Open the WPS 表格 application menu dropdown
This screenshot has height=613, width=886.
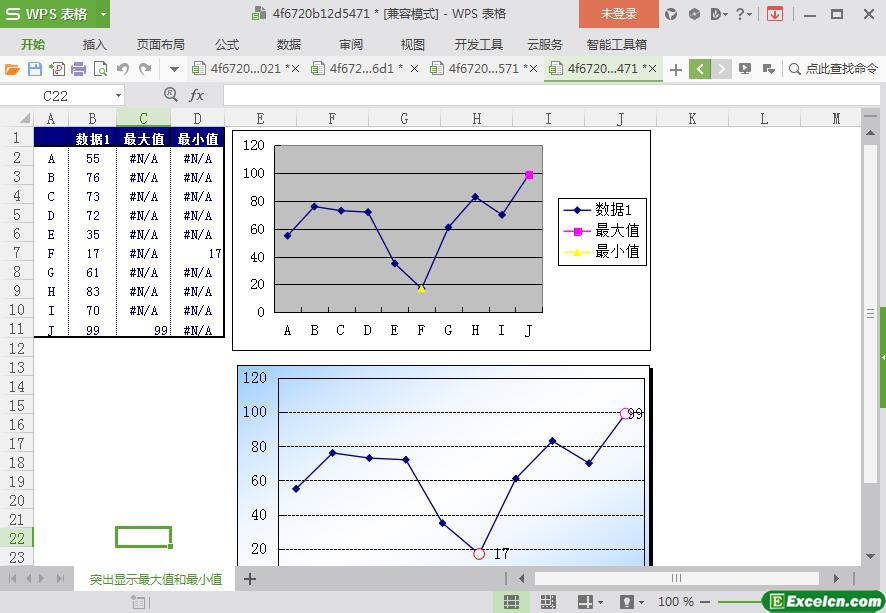pos(103,14)
